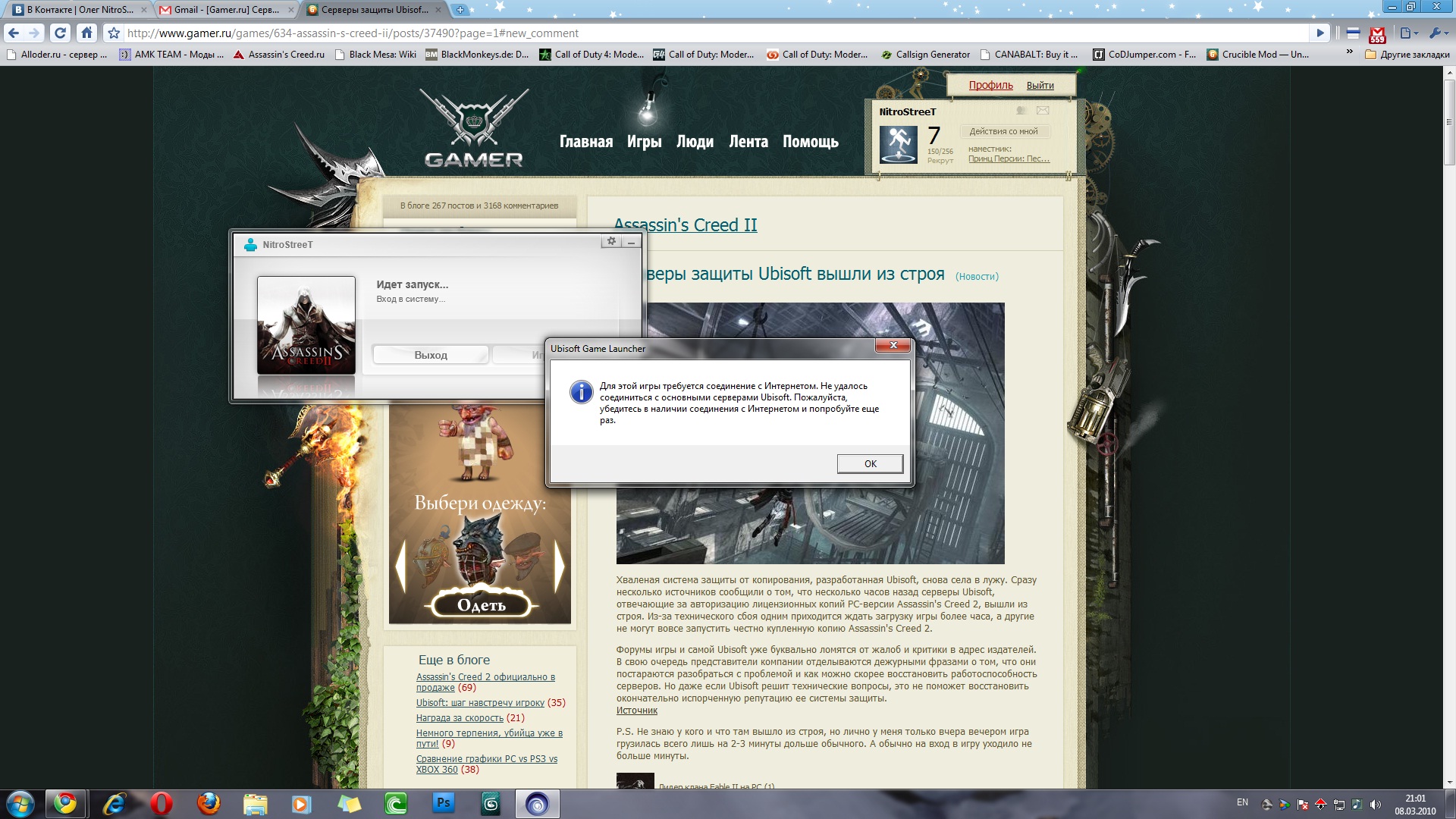Image resolution: width=1456 pixels, height=819 pixels.
Task: Open the messages envelope icon in profile box
Action: (x=1043, y=111)
